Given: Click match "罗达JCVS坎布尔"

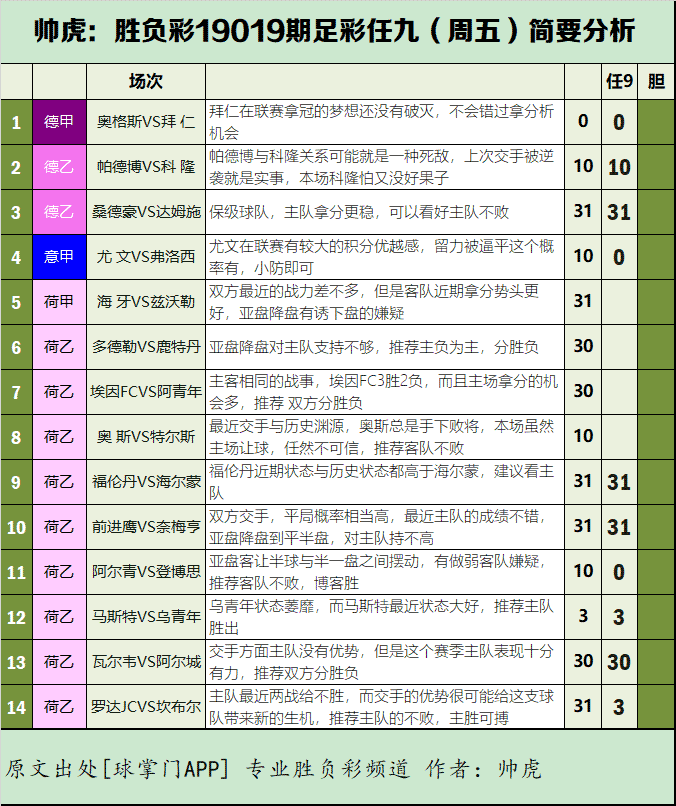Looking at the screenshot, I should pos(146,706).
